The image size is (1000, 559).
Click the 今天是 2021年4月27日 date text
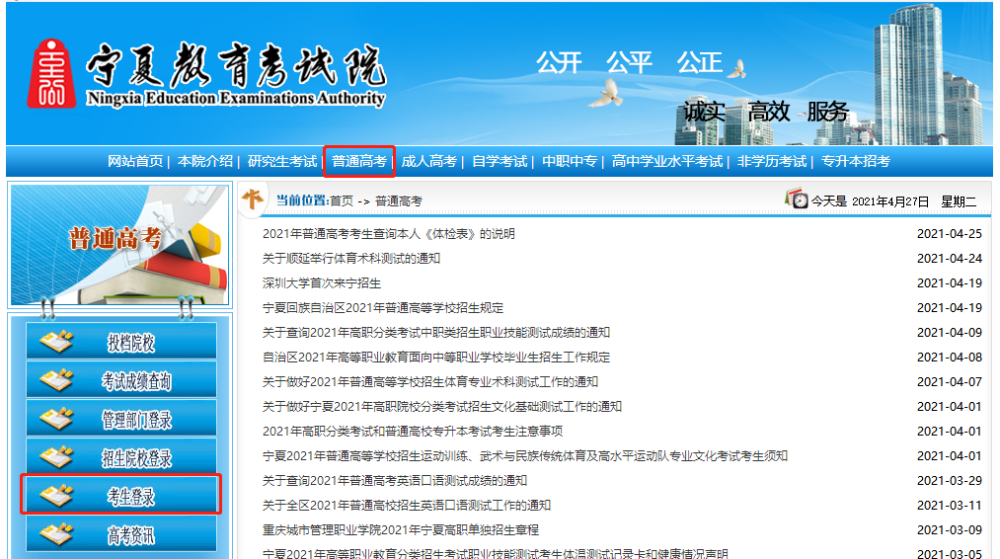[870, 201]
